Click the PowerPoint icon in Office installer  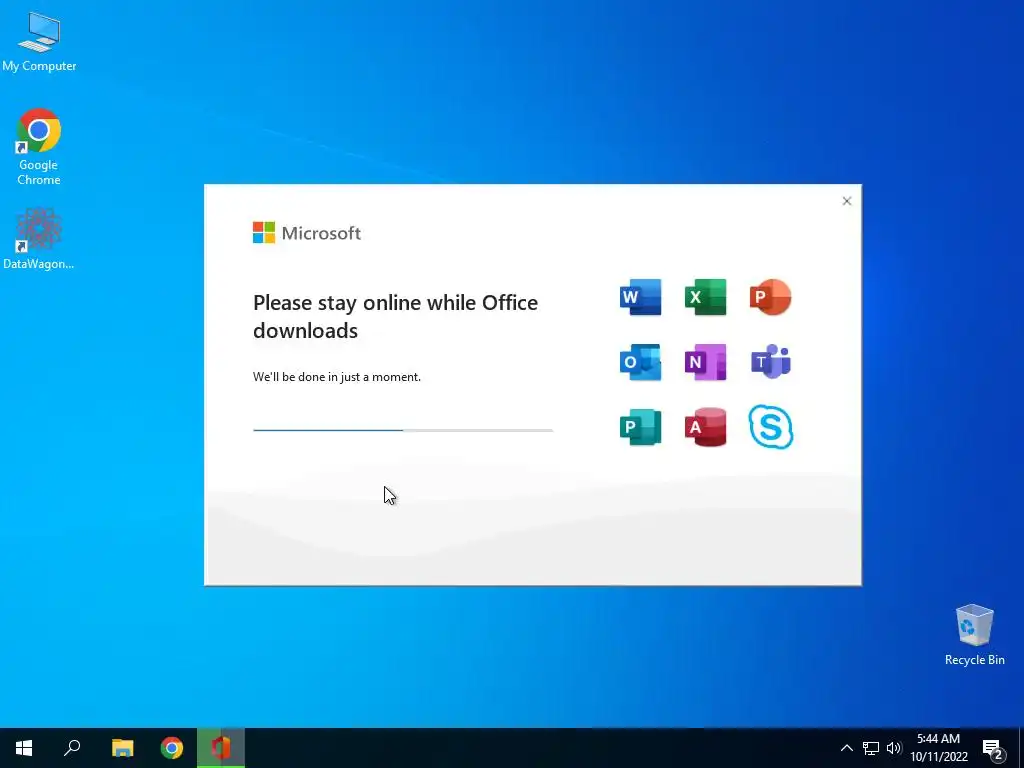point(771,297)
